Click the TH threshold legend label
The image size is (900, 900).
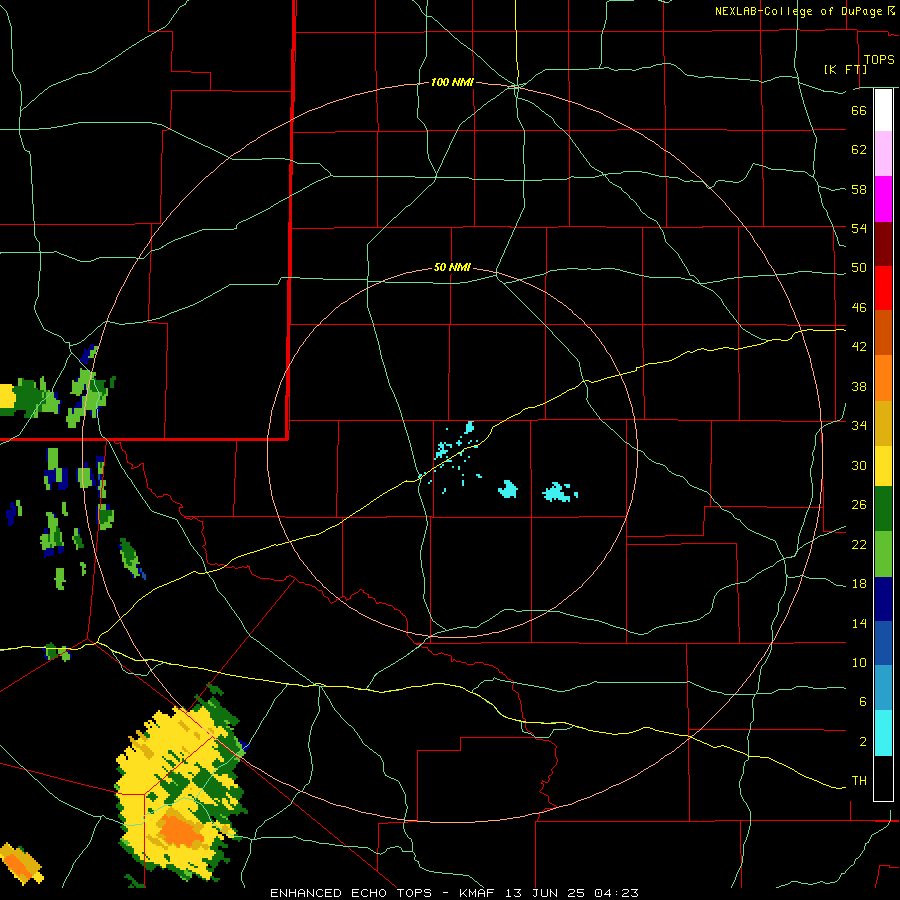(859, 781)
